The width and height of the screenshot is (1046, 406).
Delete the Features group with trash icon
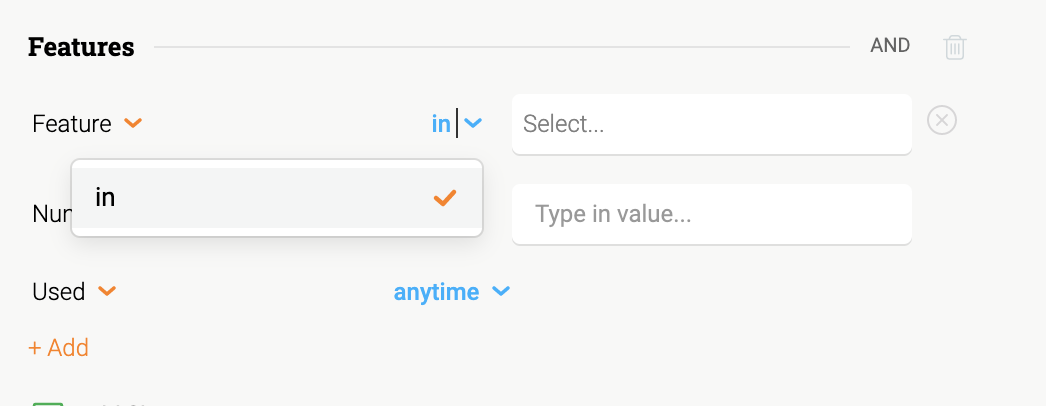pyautogui.click(x=955, y=47)
